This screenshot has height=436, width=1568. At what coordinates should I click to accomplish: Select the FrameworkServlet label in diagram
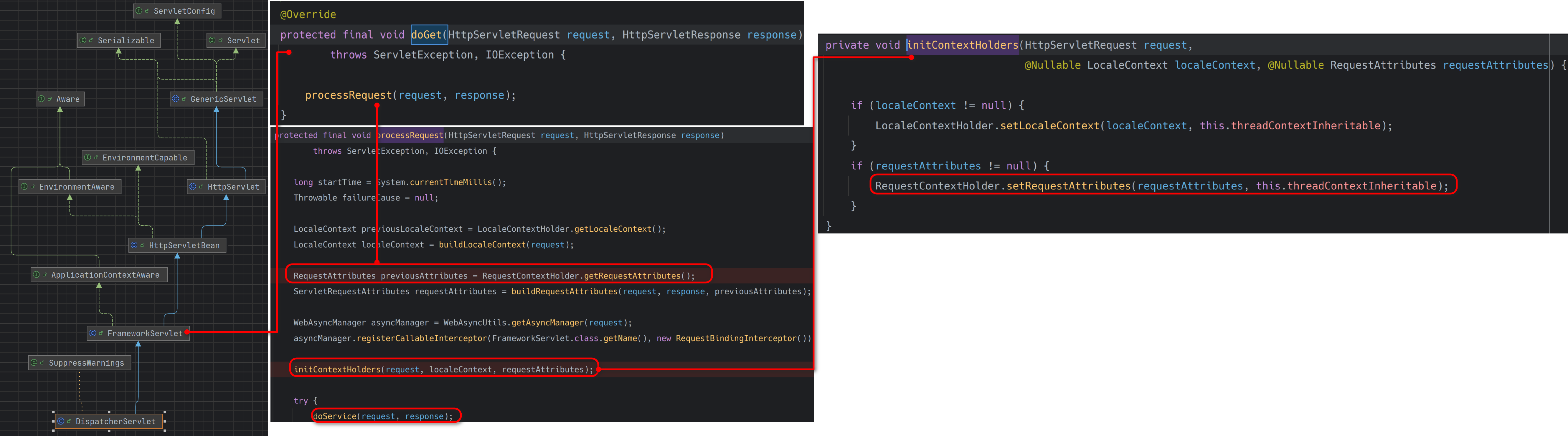(145, 333)
